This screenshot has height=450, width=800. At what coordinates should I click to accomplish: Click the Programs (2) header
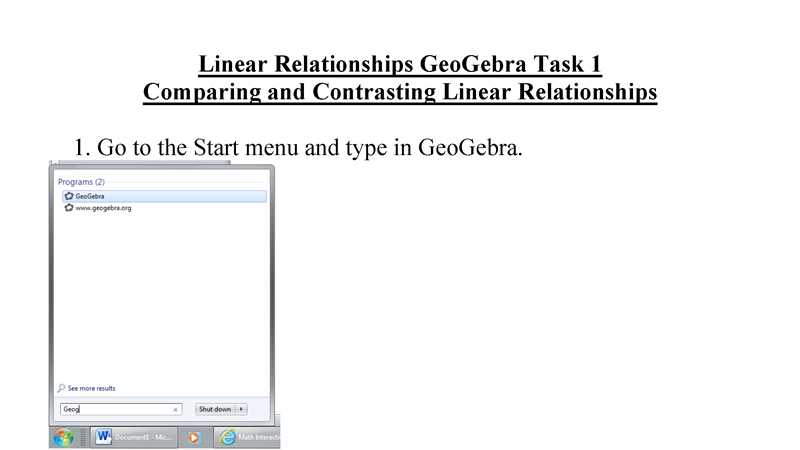coord(81,182)
